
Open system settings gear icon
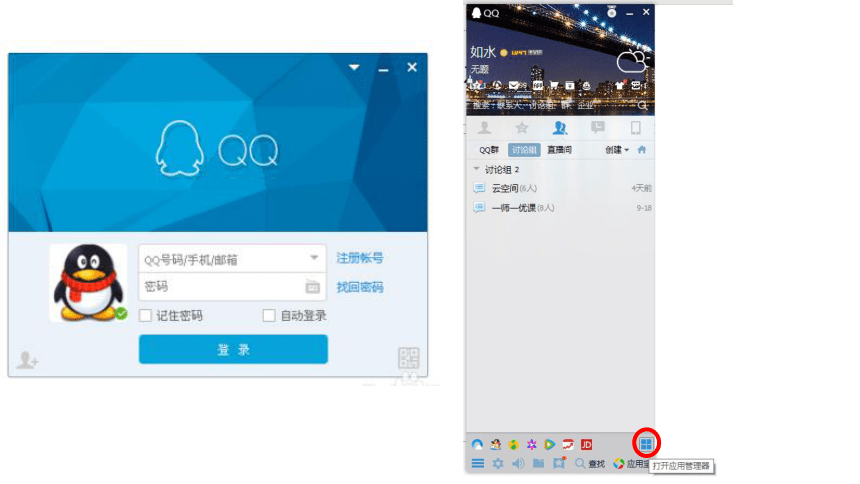[x=497, y=464]
